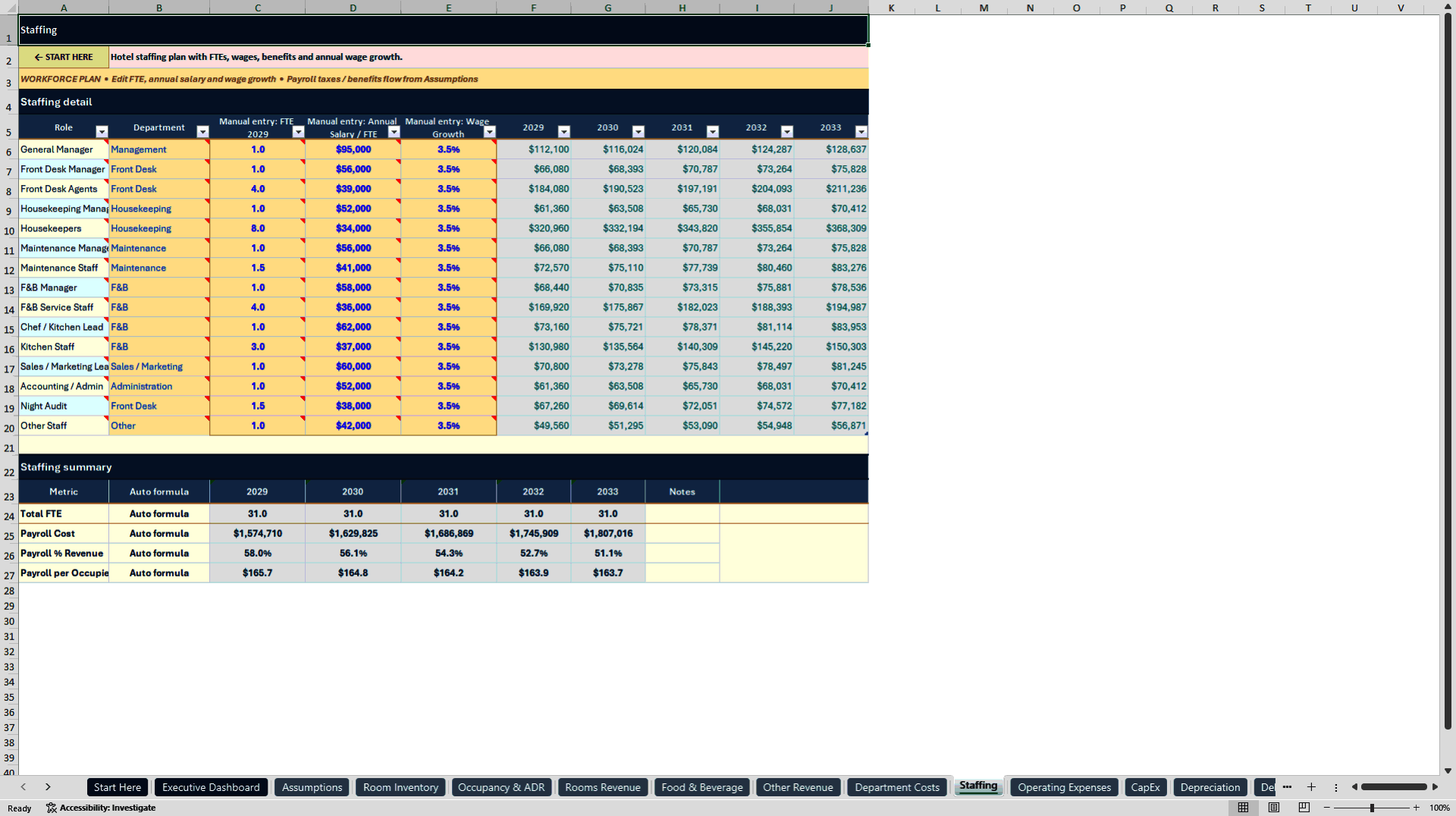Viewport: 1456px width, 816px height.
Task: Open the Department column filter dropdown
Action: (202, 132)
